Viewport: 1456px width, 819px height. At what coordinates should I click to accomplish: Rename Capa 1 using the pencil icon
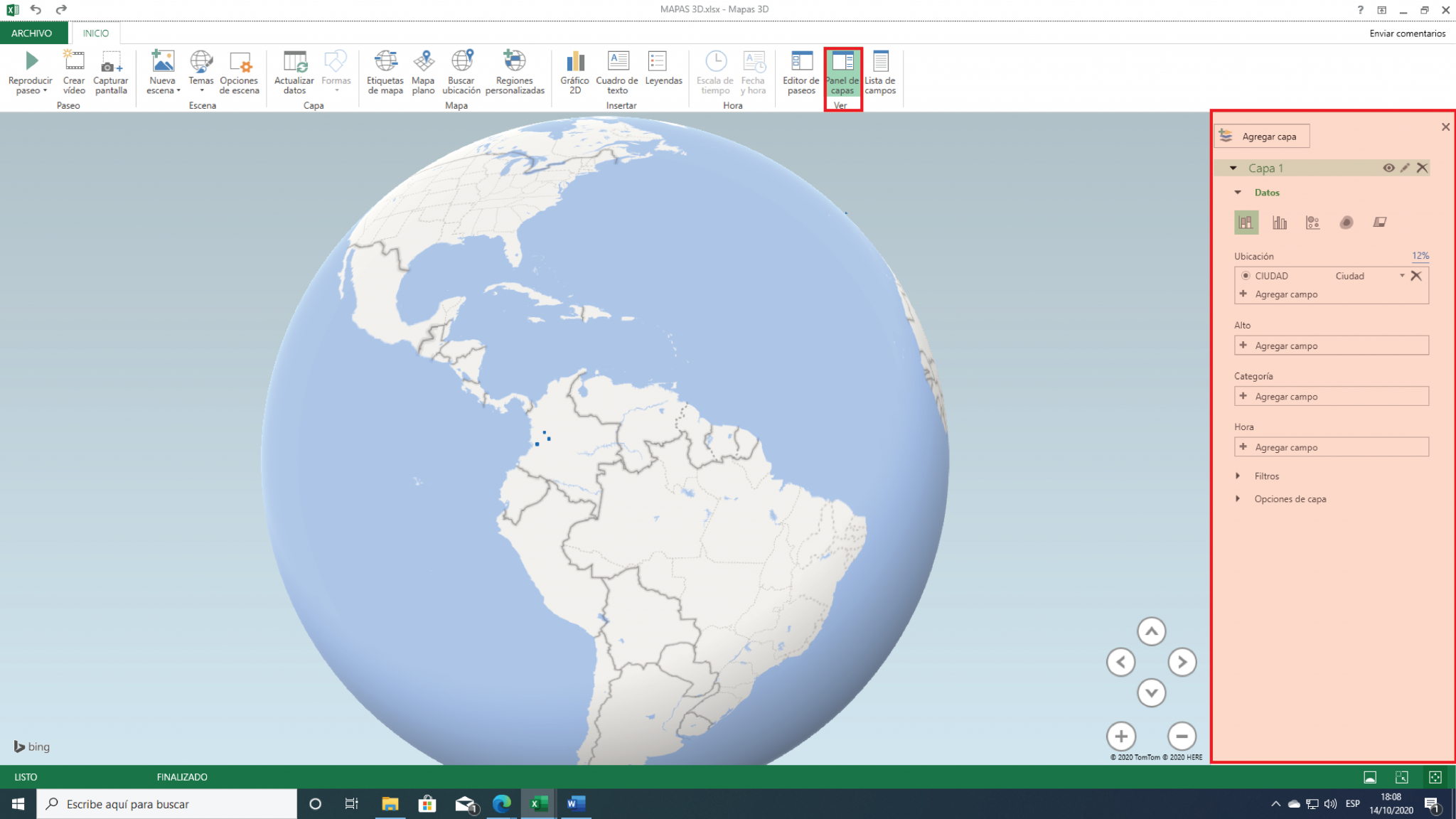[x=1405, y=168]
